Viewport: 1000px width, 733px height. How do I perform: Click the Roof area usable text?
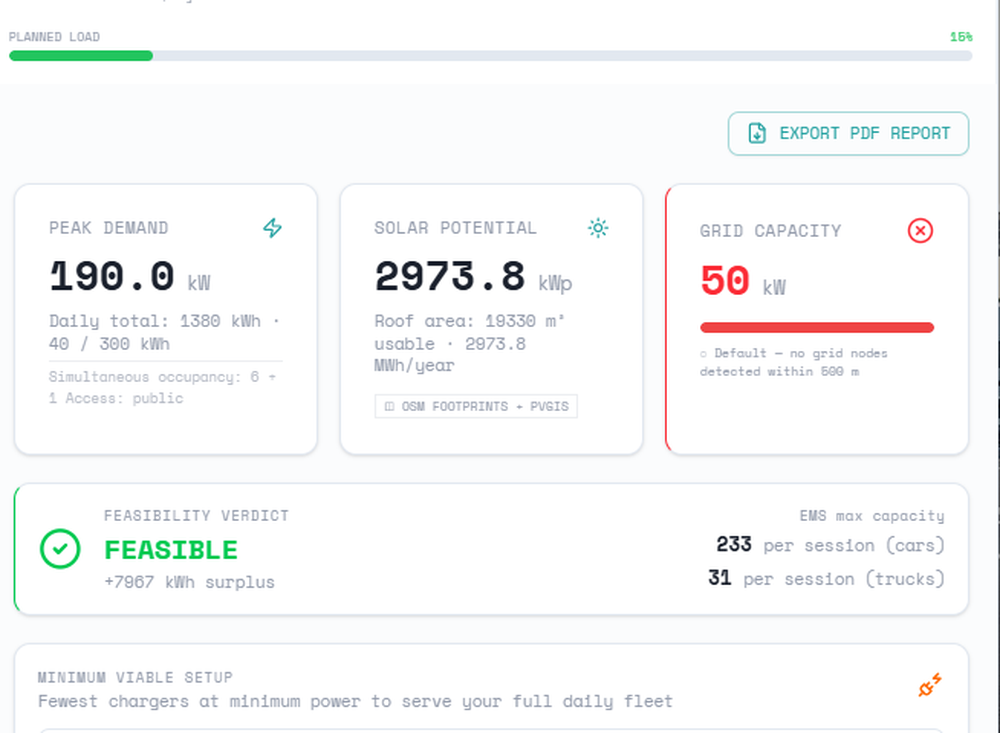[469, 343]
